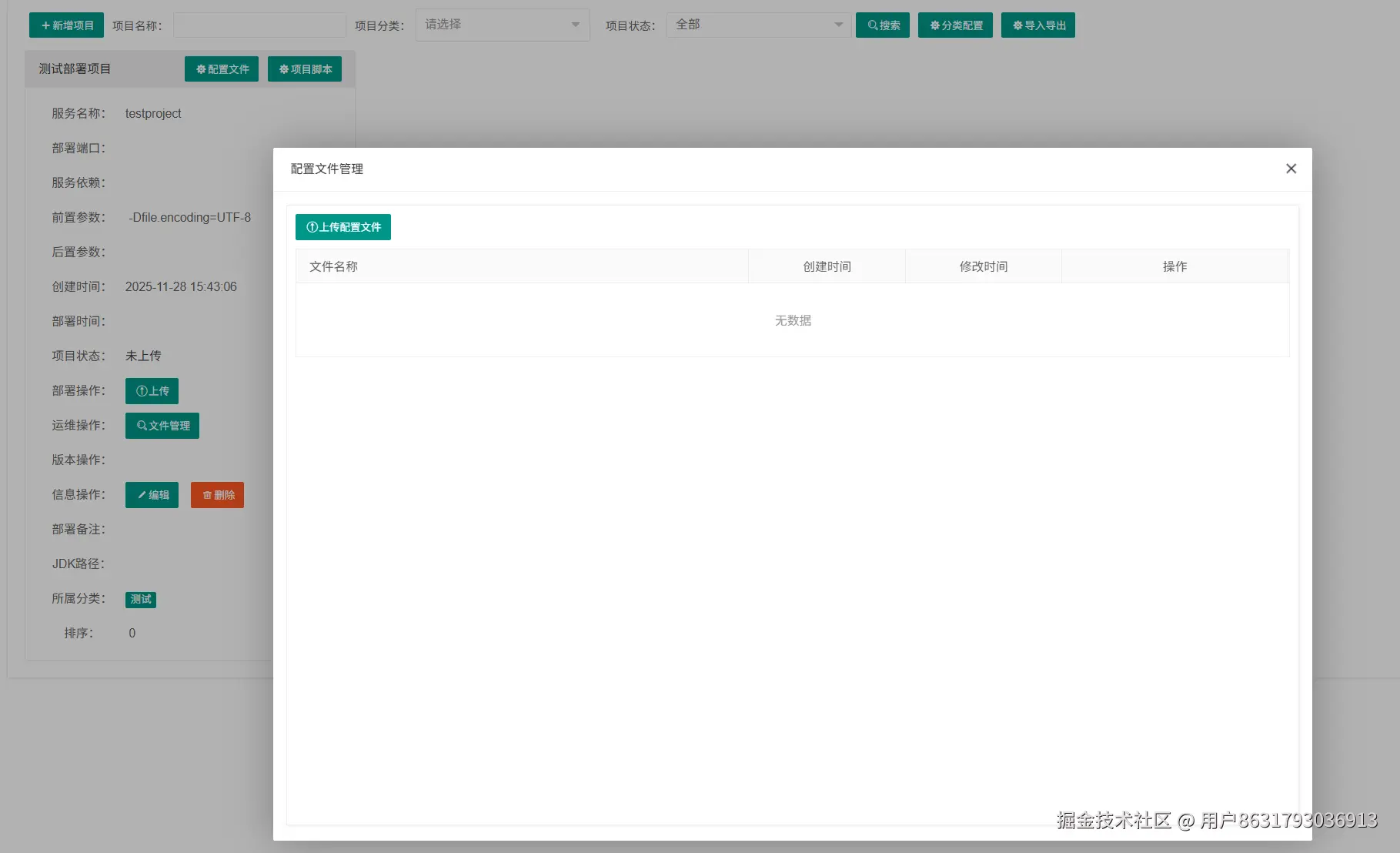Click the red 删除 delete button
1400x853 pixels.
pyautogui.click(x=217, y=495)
